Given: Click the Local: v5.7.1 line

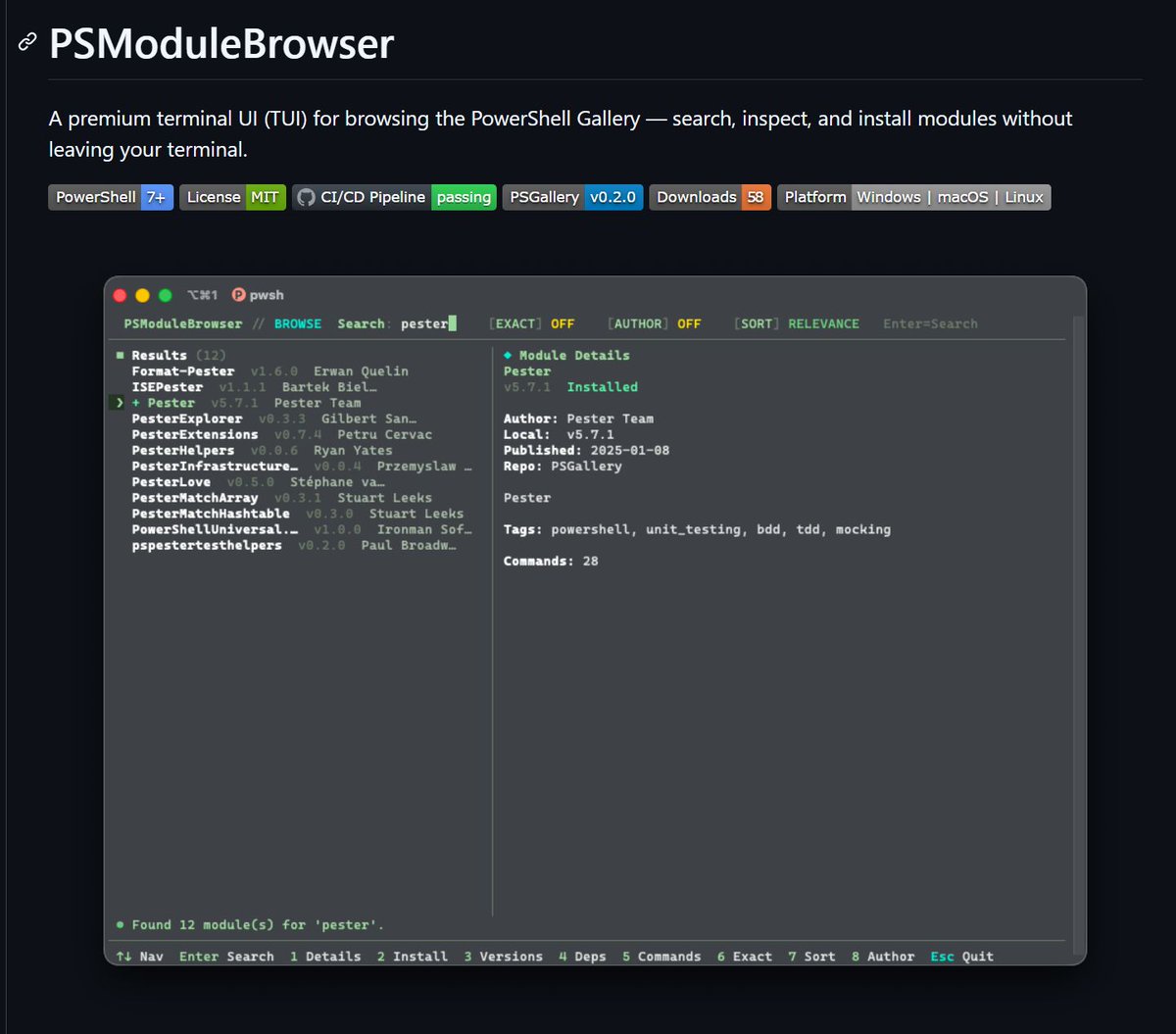Looking at the screenshot, I should [x=559, y=434].
